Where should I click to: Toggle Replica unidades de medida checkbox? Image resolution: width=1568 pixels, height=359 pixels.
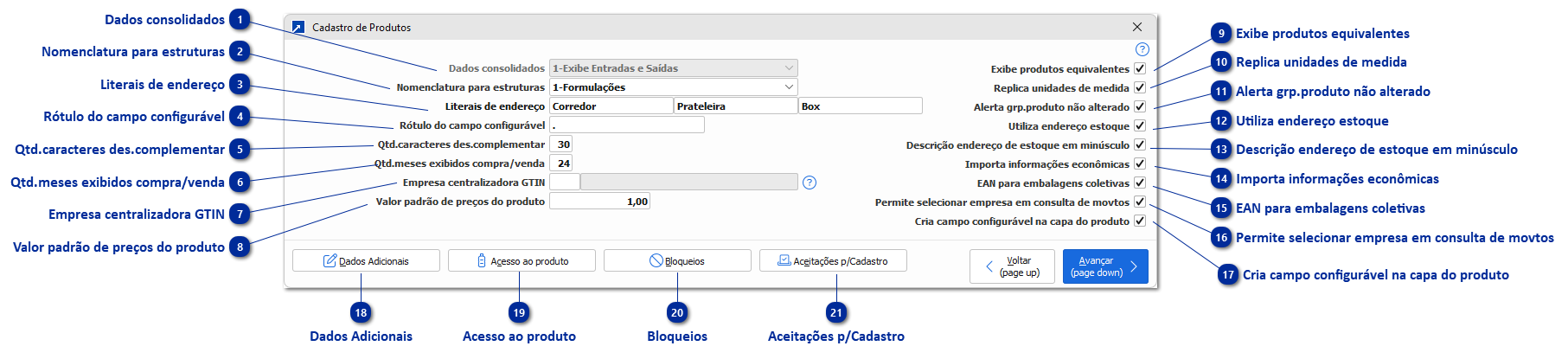(x=1140, y=87)
